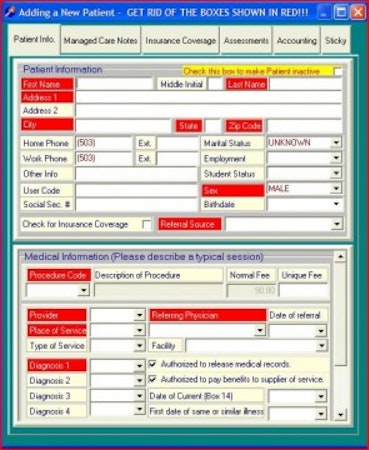Toggle Authorized to pay benefits checkbox
The image size is (369, 450).
[153, 379]
